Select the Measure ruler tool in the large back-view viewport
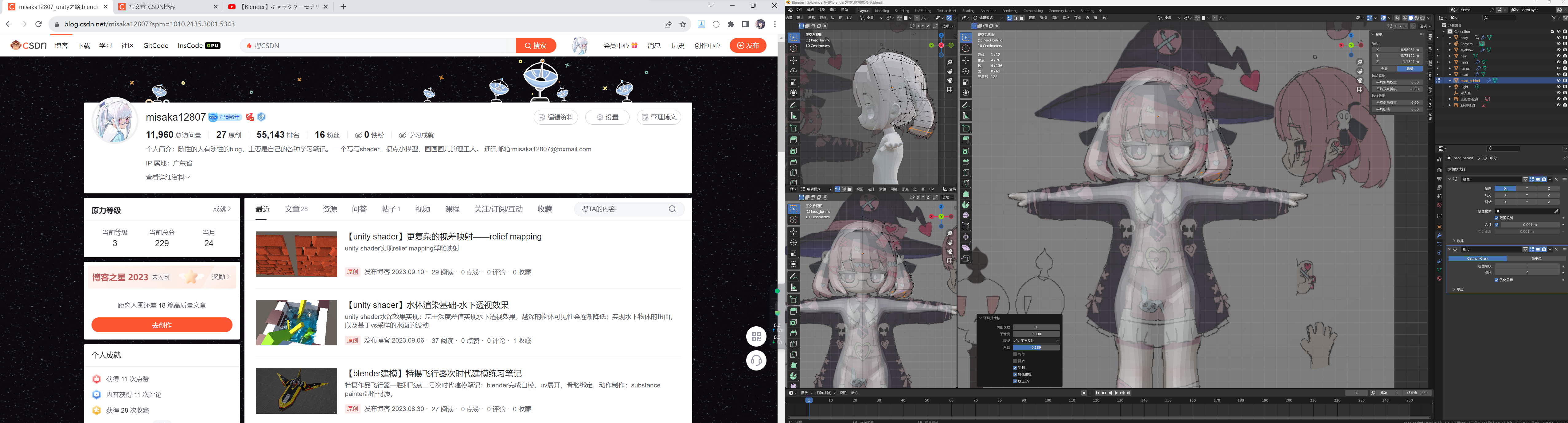Image resolution: width=1568 pixels, height=423 pixels. click(x=966, y=116)
